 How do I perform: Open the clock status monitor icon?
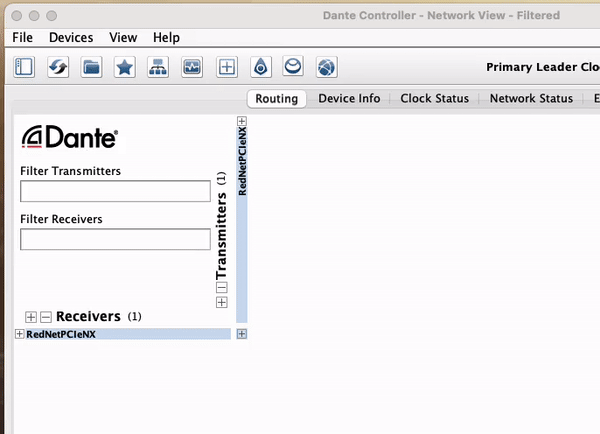point(192,67)
